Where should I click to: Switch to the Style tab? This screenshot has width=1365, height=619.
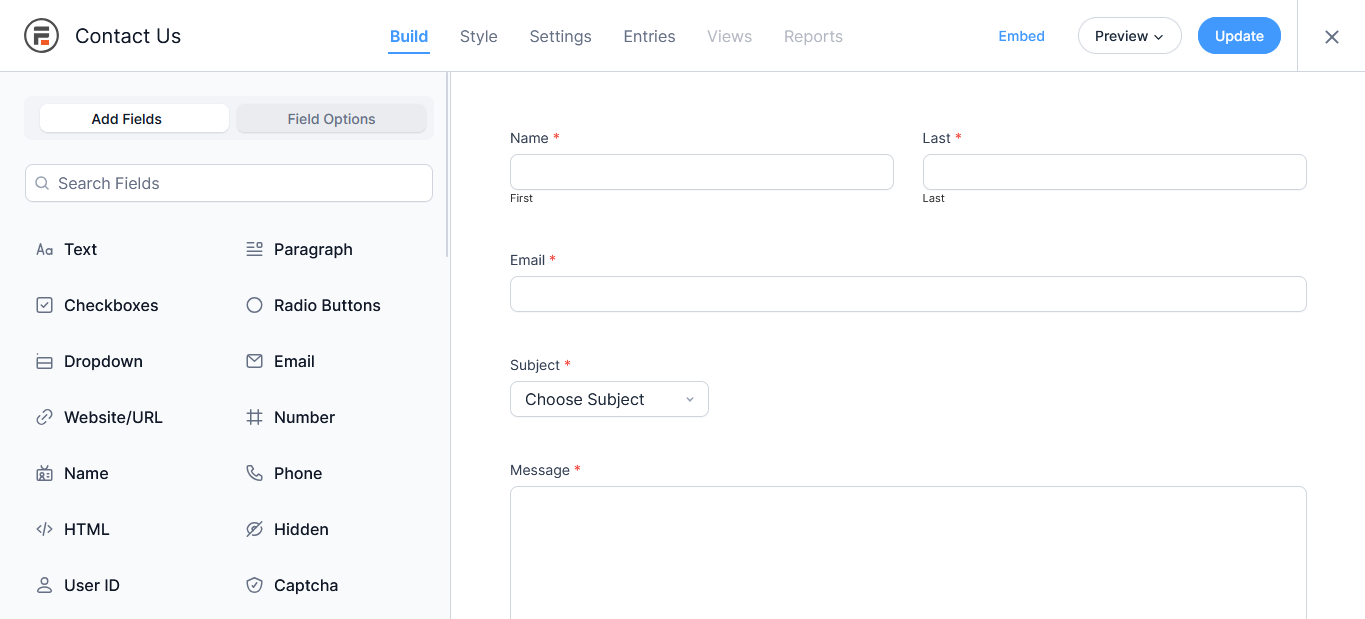478,36
